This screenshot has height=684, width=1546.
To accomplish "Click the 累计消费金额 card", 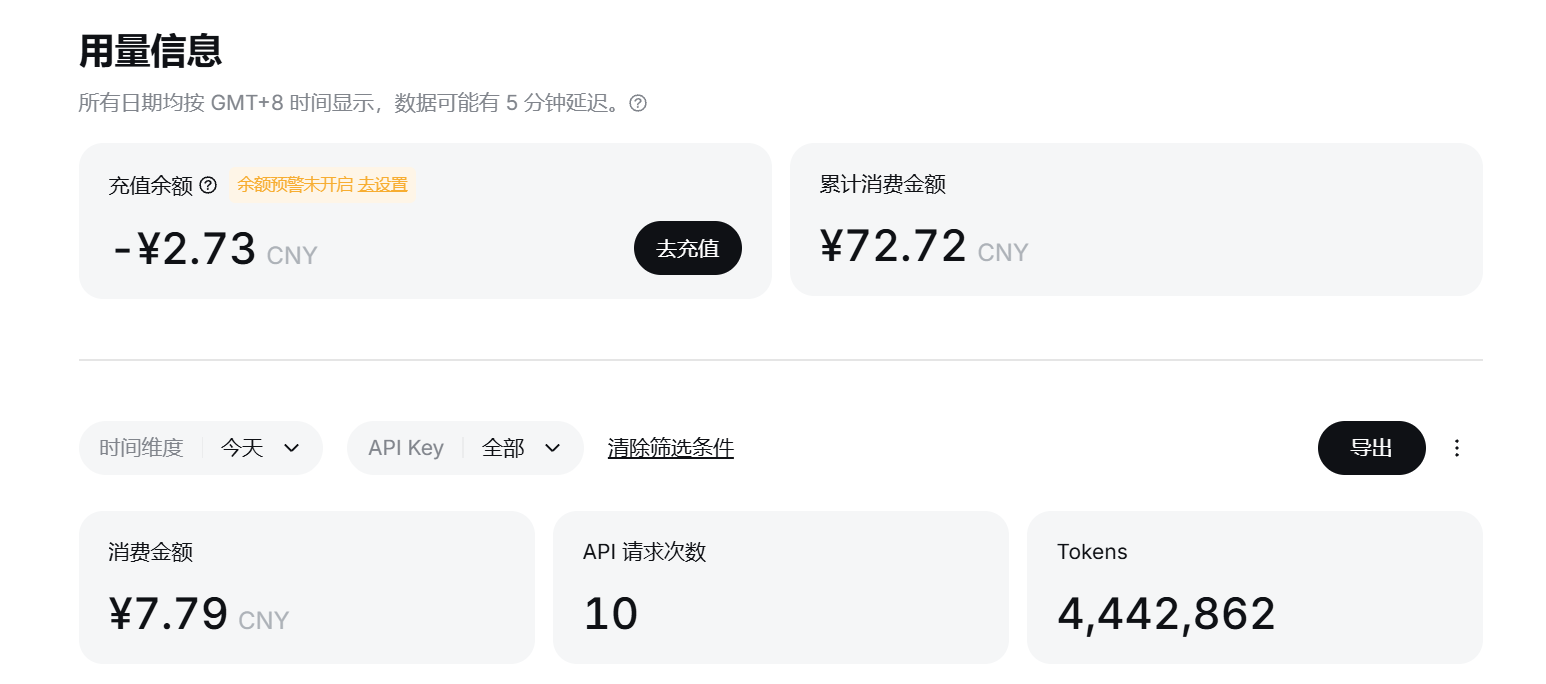I will [1136, 220].
